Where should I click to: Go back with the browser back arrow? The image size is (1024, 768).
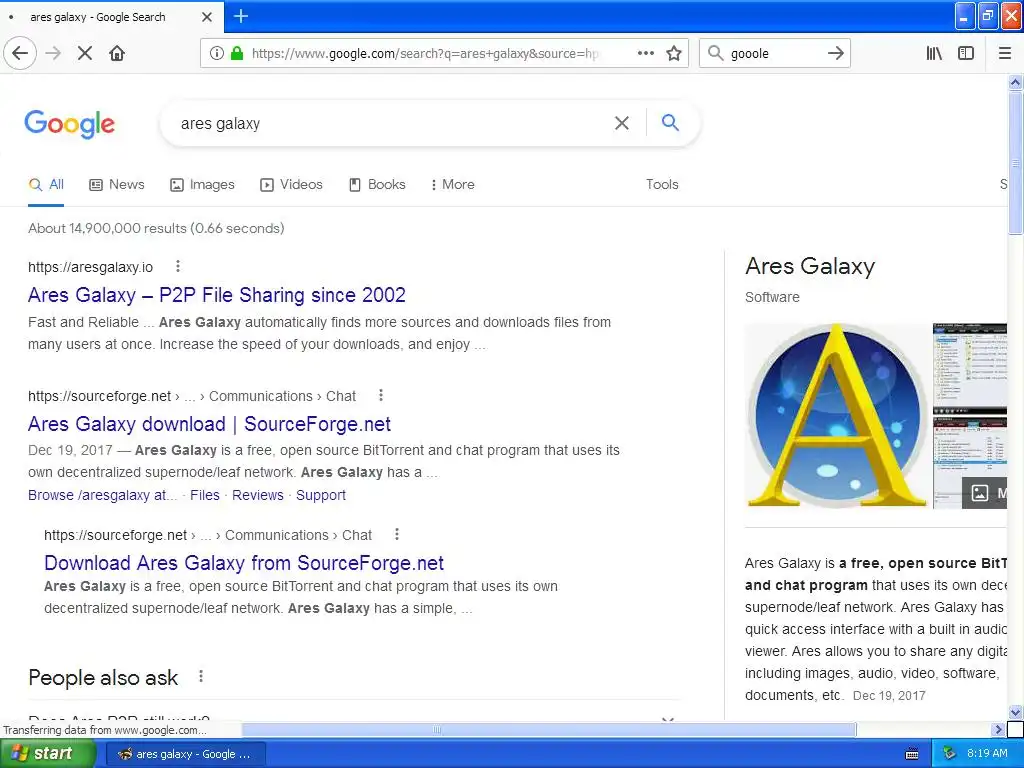[x=20, y=53]
